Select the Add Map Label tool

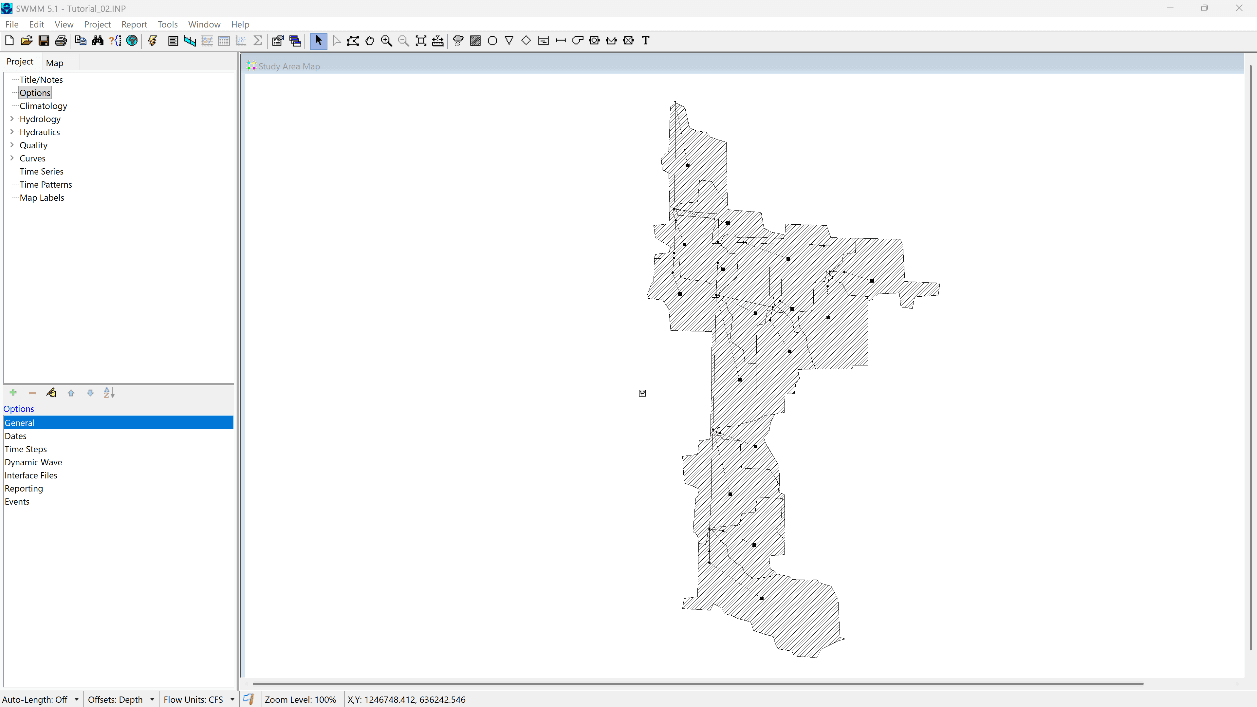click(645, 41)
